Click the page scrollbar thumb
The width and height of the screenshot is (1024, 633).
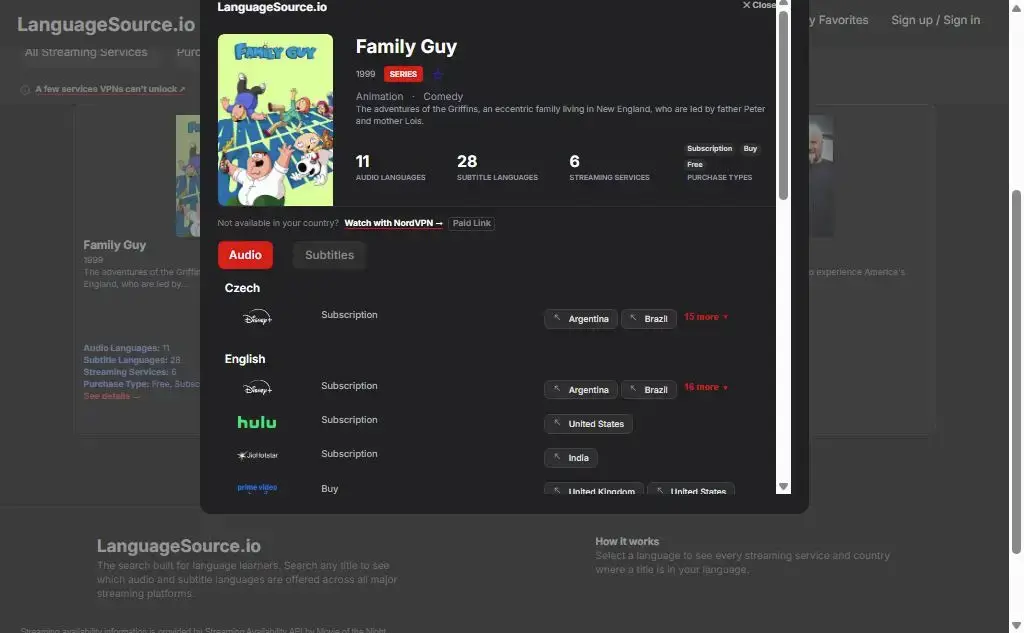[1016, 372]
